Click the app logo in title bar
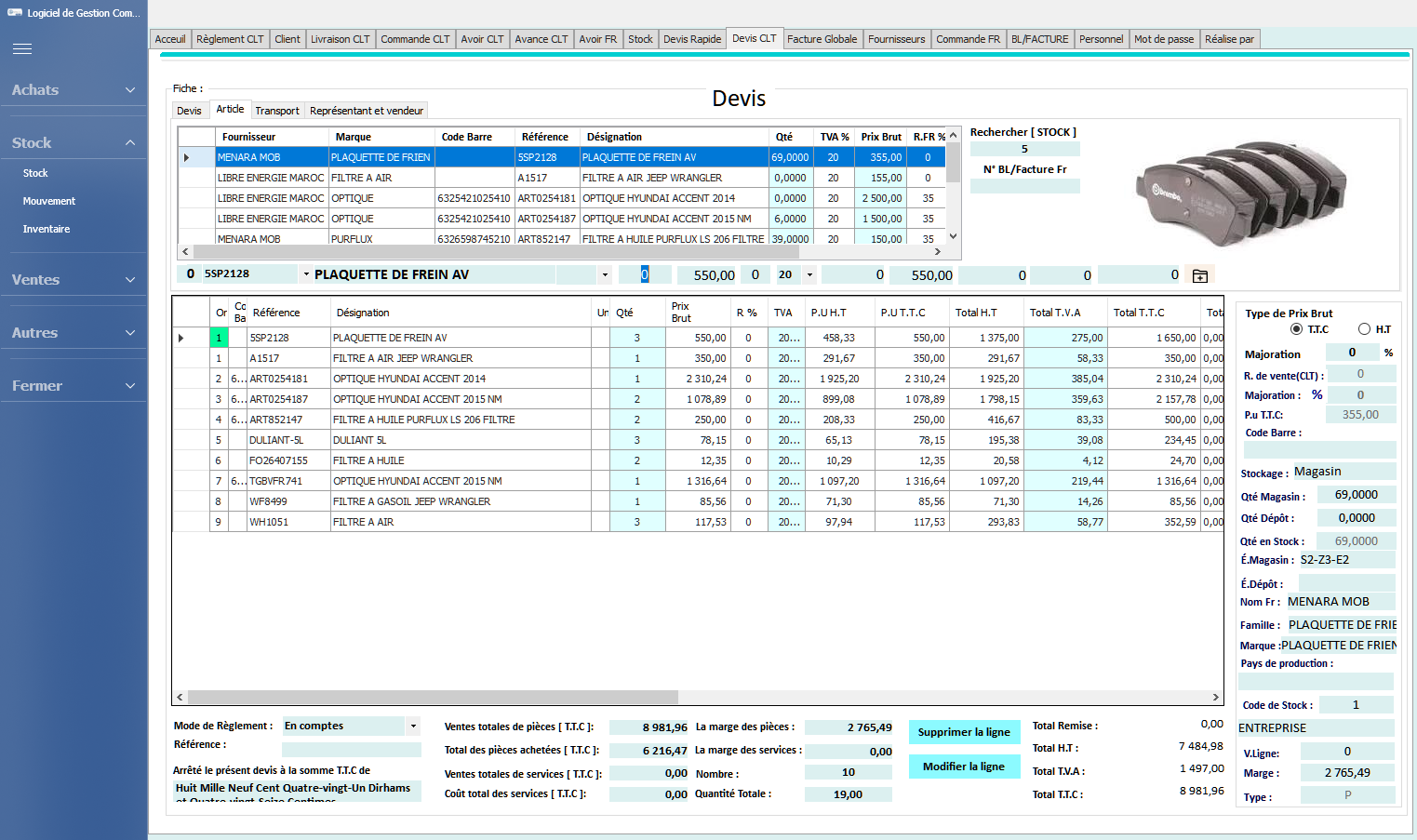1417x840 pixels. coord(15,13)
